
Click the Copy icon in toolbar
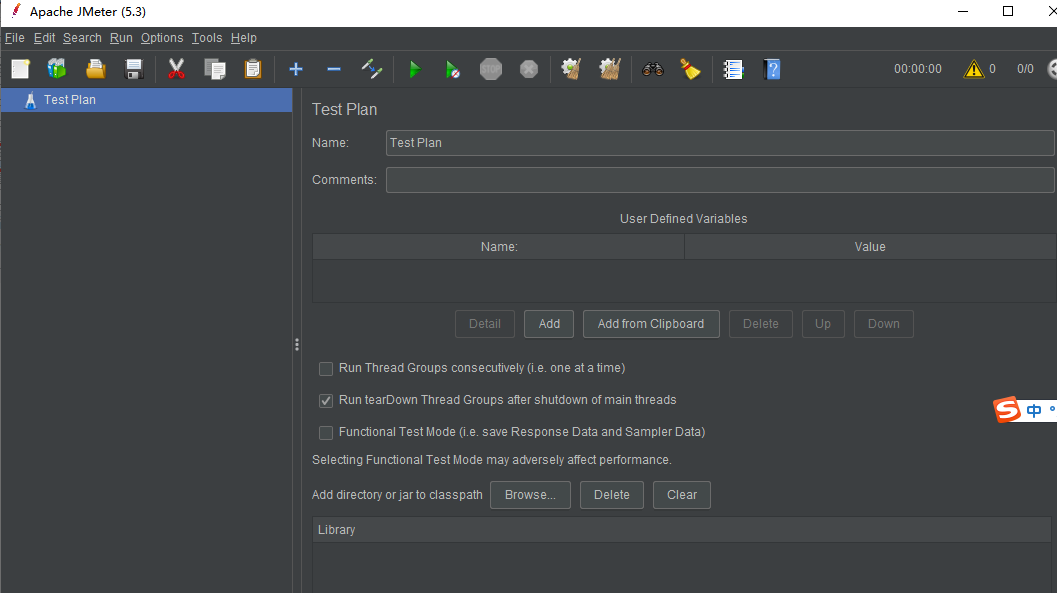(215, 69)
